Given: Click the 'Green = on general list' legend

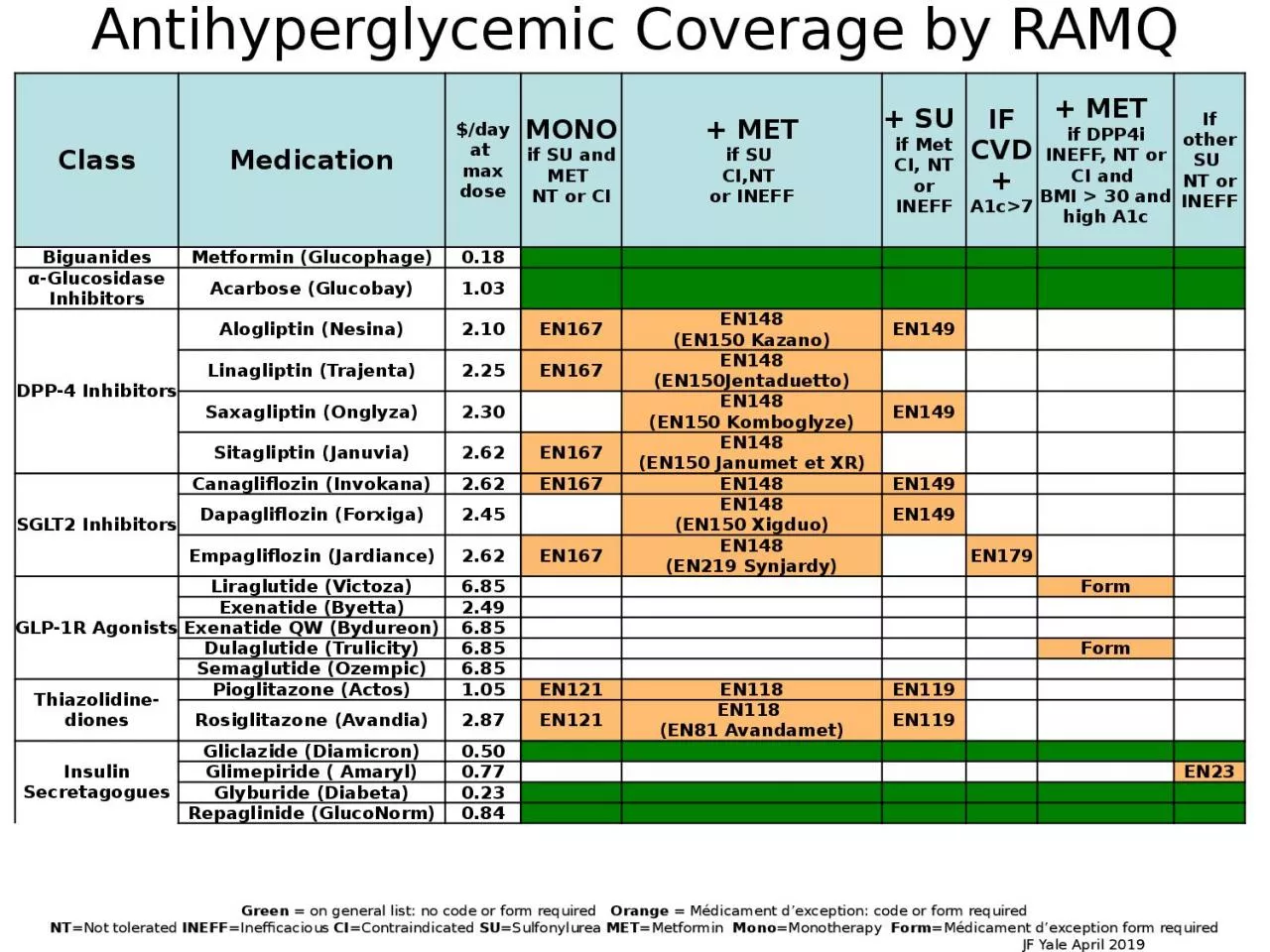Looking at the screenshot, I should coord(419,910).
